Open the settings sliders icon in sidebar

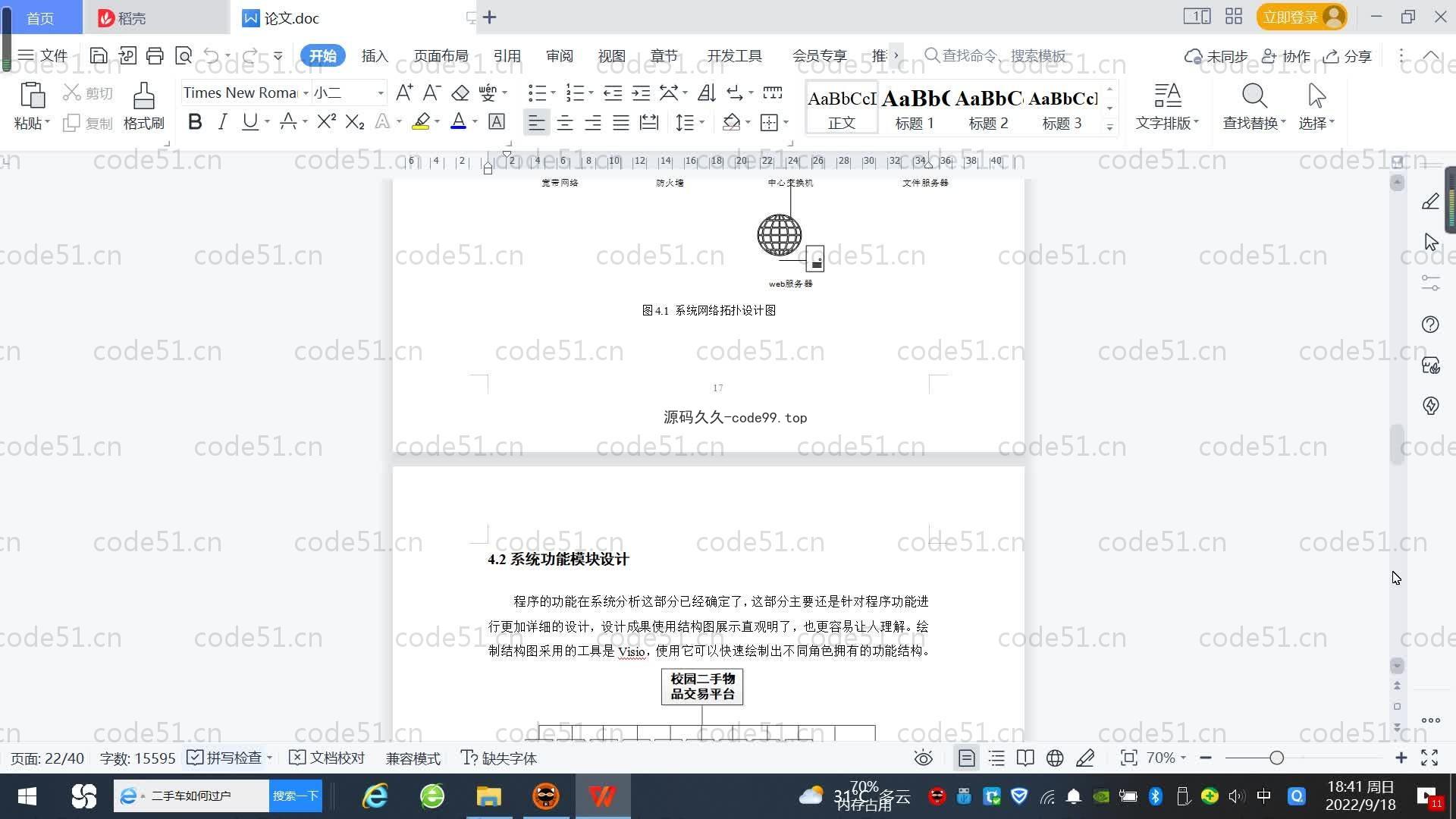(1430, 284)
